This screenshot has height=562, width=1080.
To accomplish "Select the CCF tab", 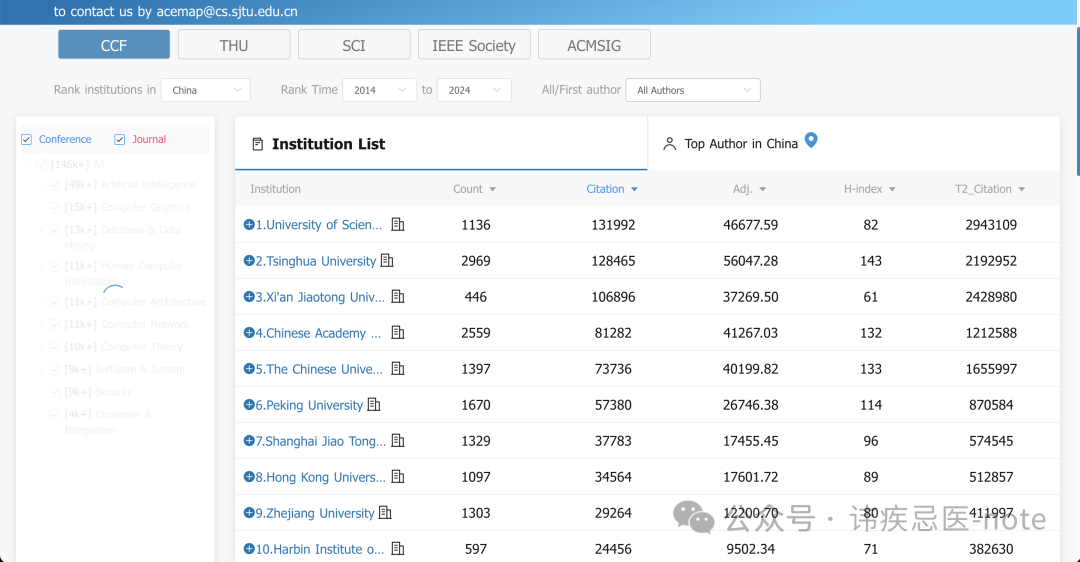I will [x=114, y=45].
